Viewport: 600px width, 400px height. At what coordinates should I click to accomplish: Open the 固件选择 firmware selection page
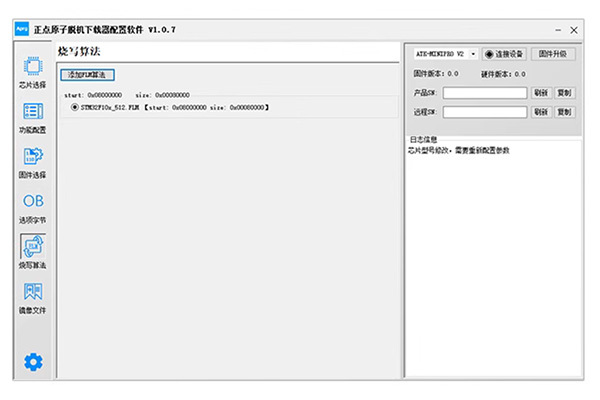(33, 163)
